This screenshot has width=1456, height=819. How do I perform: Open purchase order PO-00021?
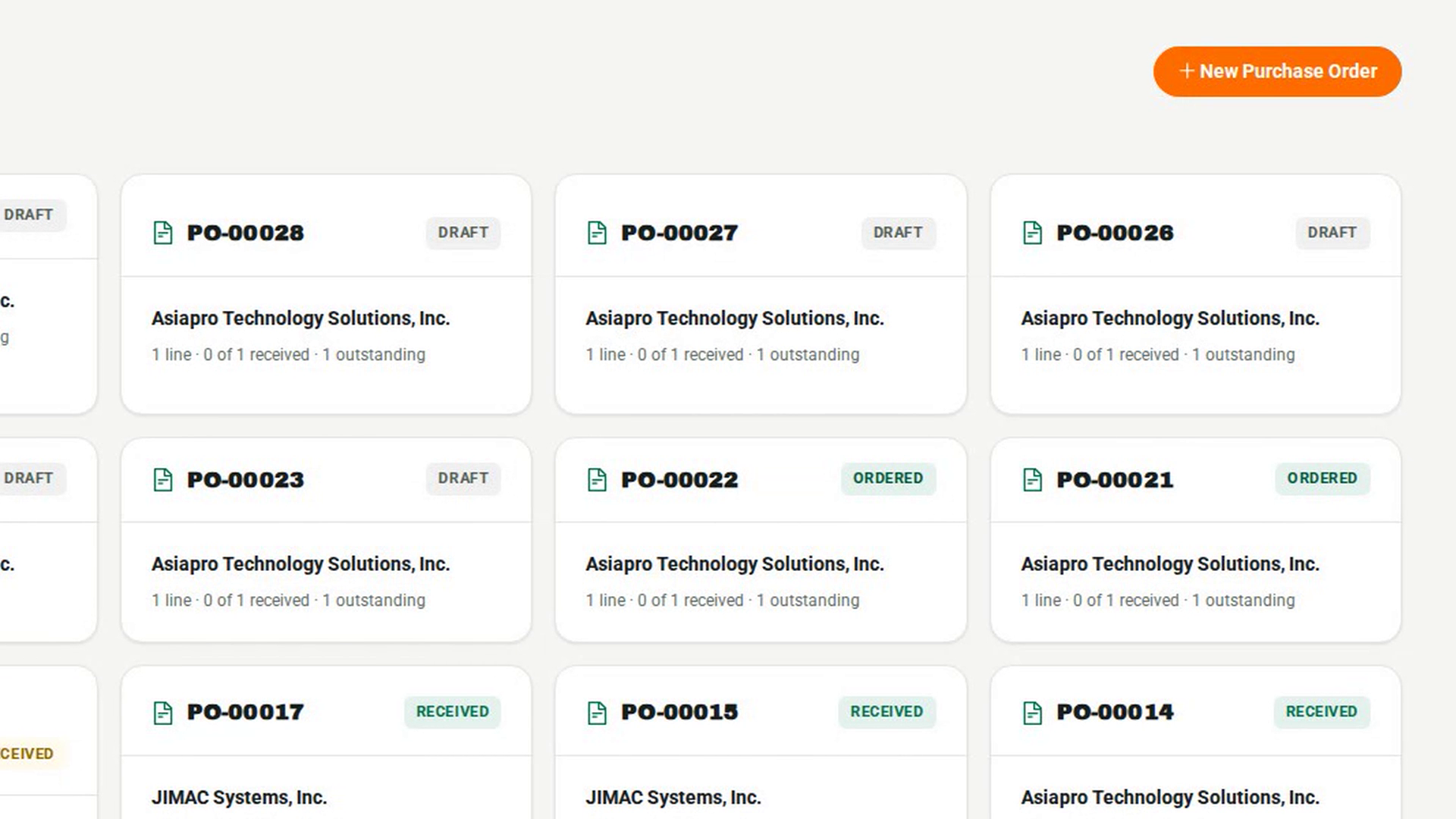(x=1115, y=480)
